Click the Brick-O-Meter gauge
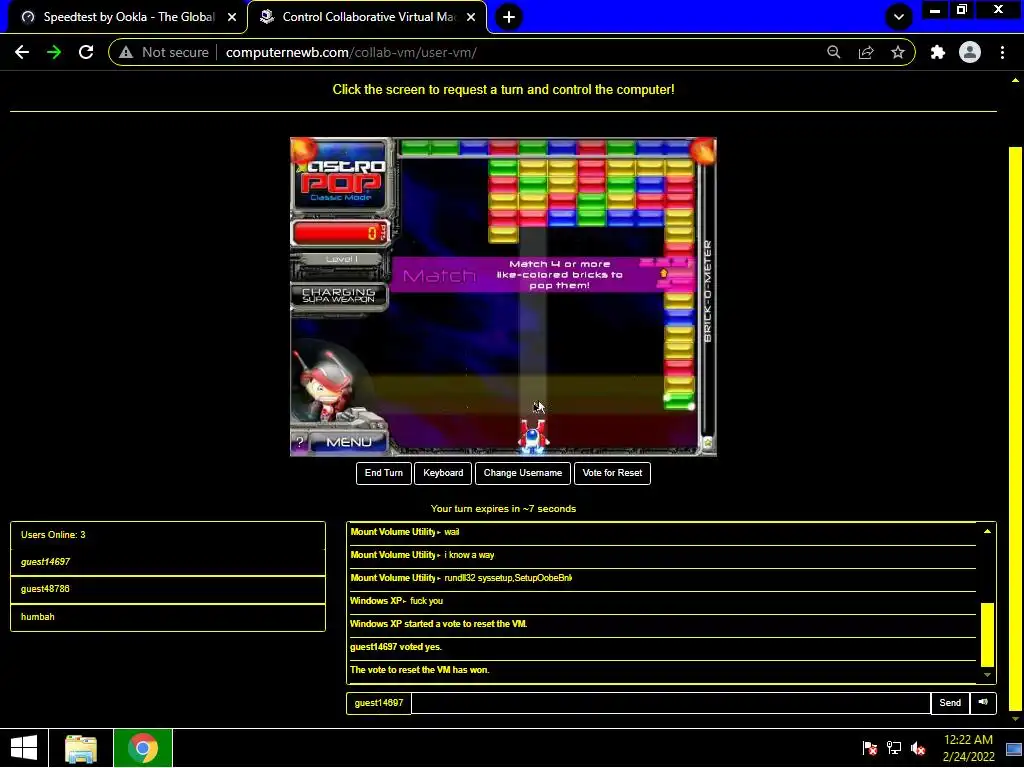Viewport: 1024px width, 768px height. click(x=708, y=292)
